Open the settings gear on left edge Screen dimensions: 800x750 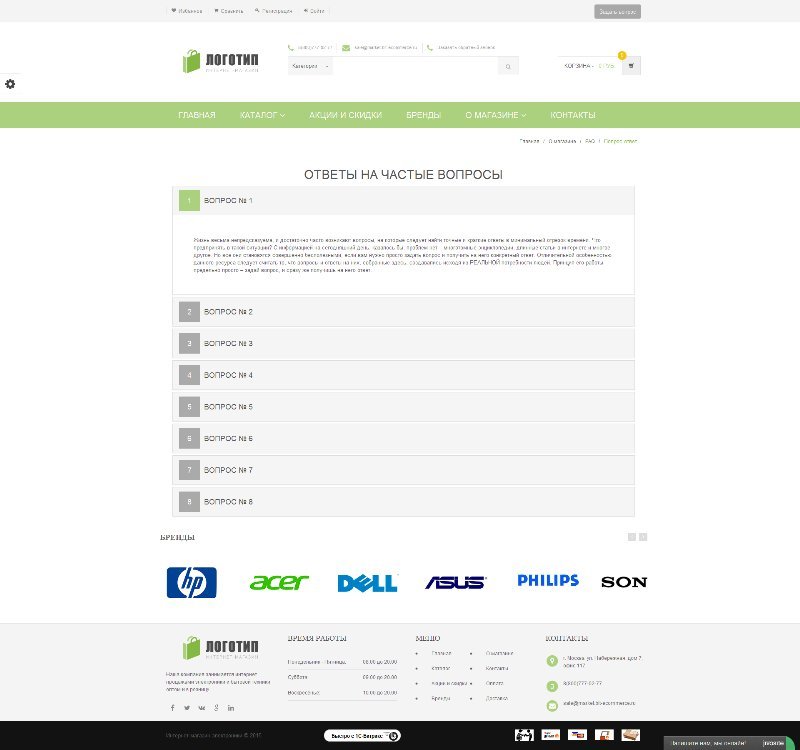(x=10, y=84)
